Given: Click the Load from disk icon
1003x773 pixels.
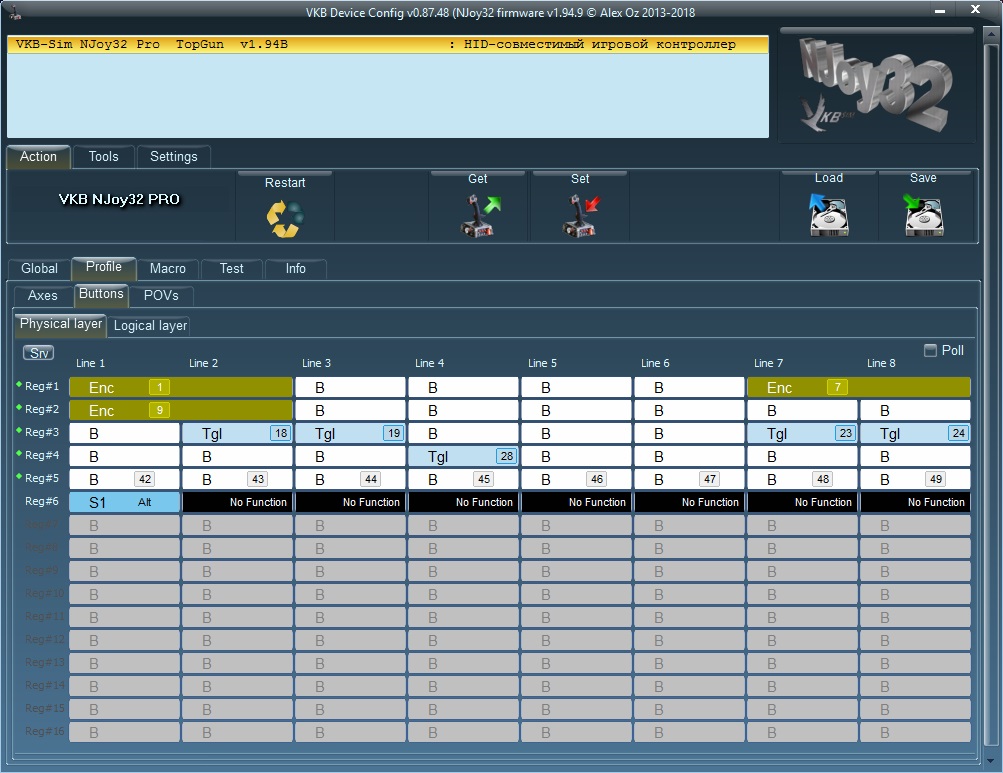Looking at the screenshot, I should (828, 215).
